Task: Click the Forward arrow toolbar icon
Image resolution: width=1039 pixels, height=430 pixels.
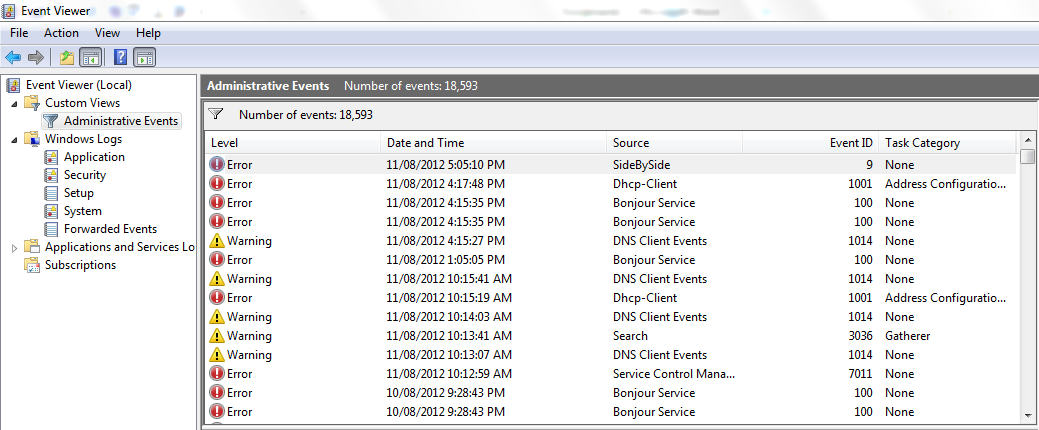Action: pos(36,57)
